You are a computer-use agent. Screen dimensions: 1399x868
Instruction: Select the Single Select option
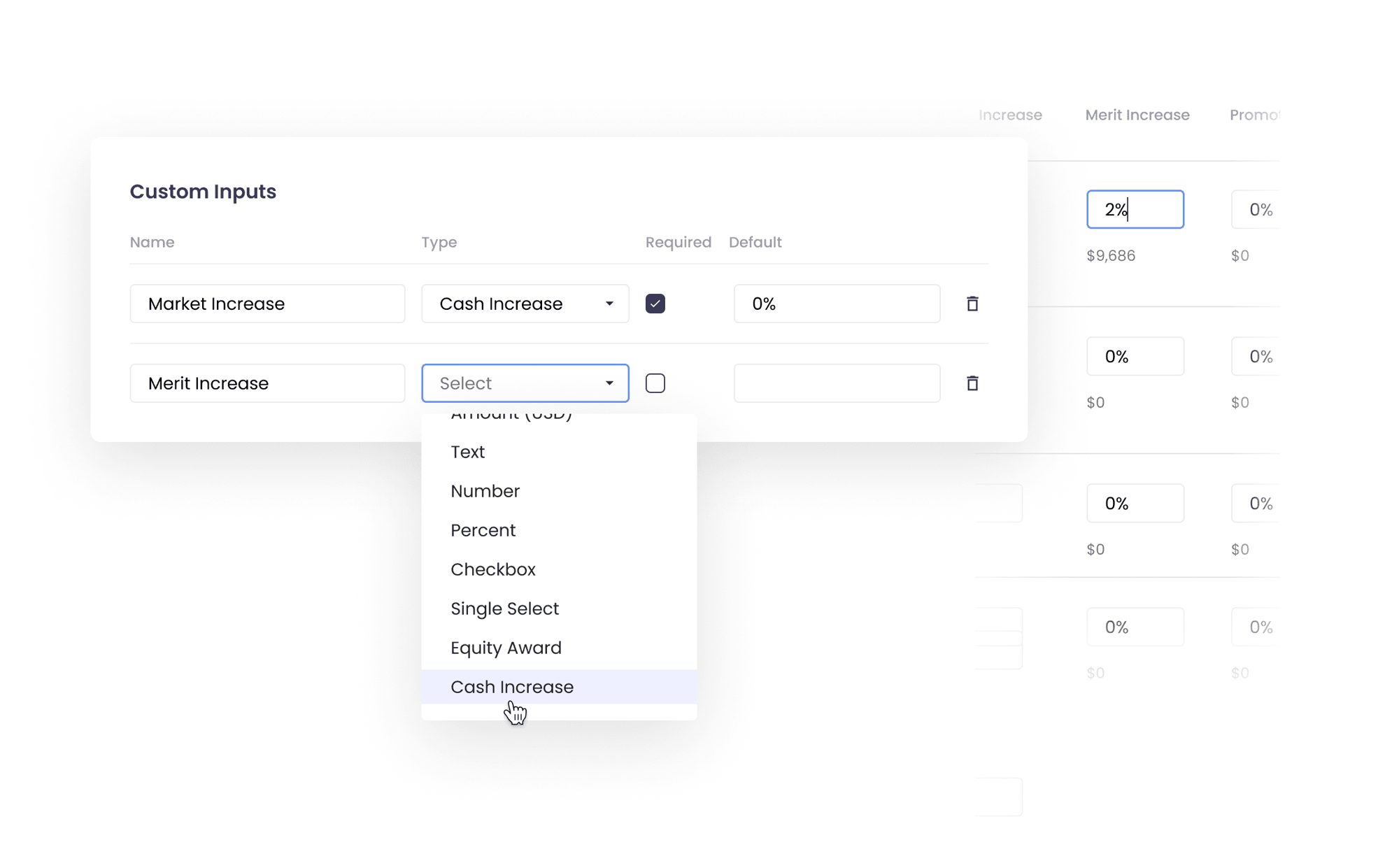click(x=504, y=609)
